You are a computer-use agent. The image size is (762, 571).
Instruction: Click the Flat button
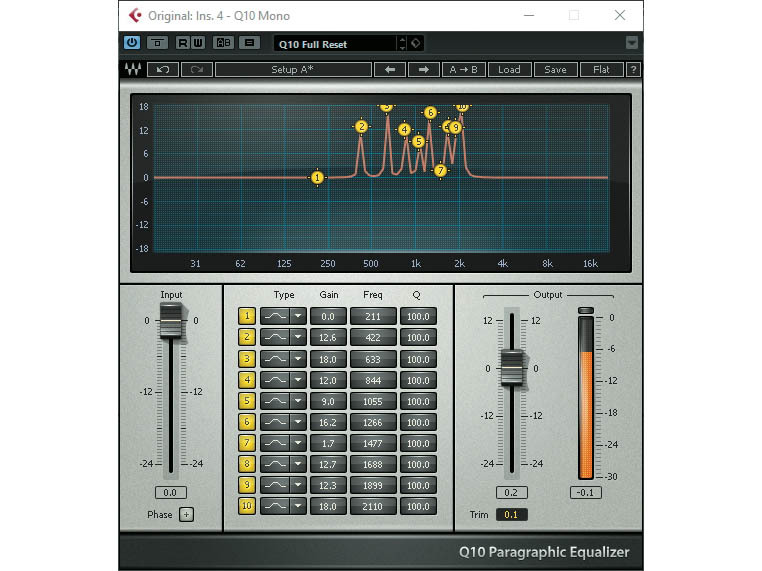[601, 69]
